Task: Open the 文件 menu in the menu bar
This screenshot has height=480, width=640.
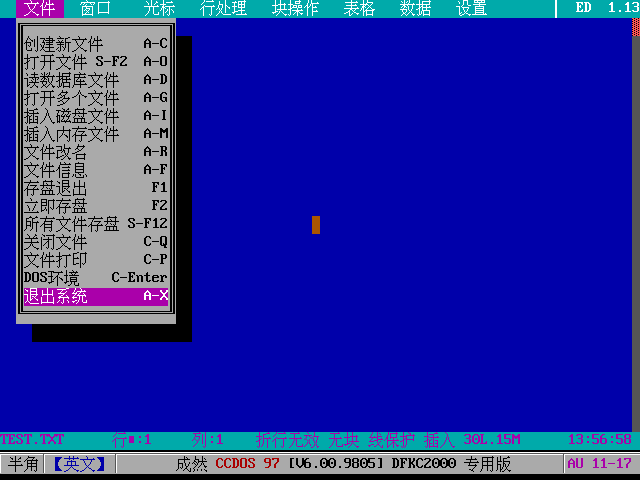Action: click(40, 9)
